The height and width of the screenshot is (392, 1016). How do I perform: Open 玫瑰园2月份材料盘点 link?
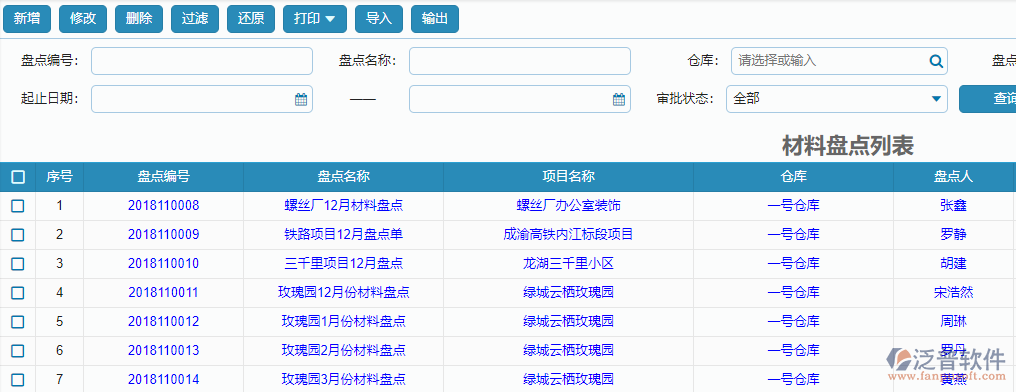(x=343, y=351)
